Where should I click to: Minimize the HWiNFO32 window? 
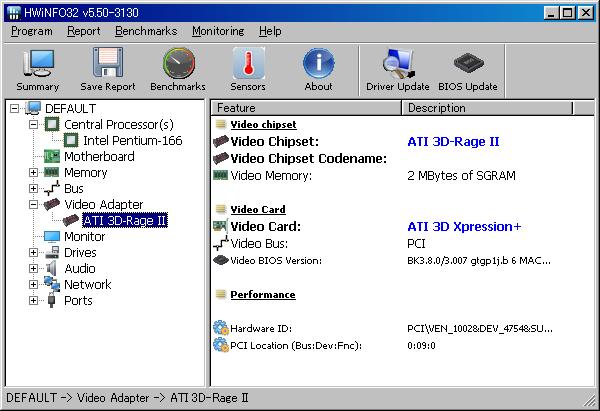click(551, 13)
